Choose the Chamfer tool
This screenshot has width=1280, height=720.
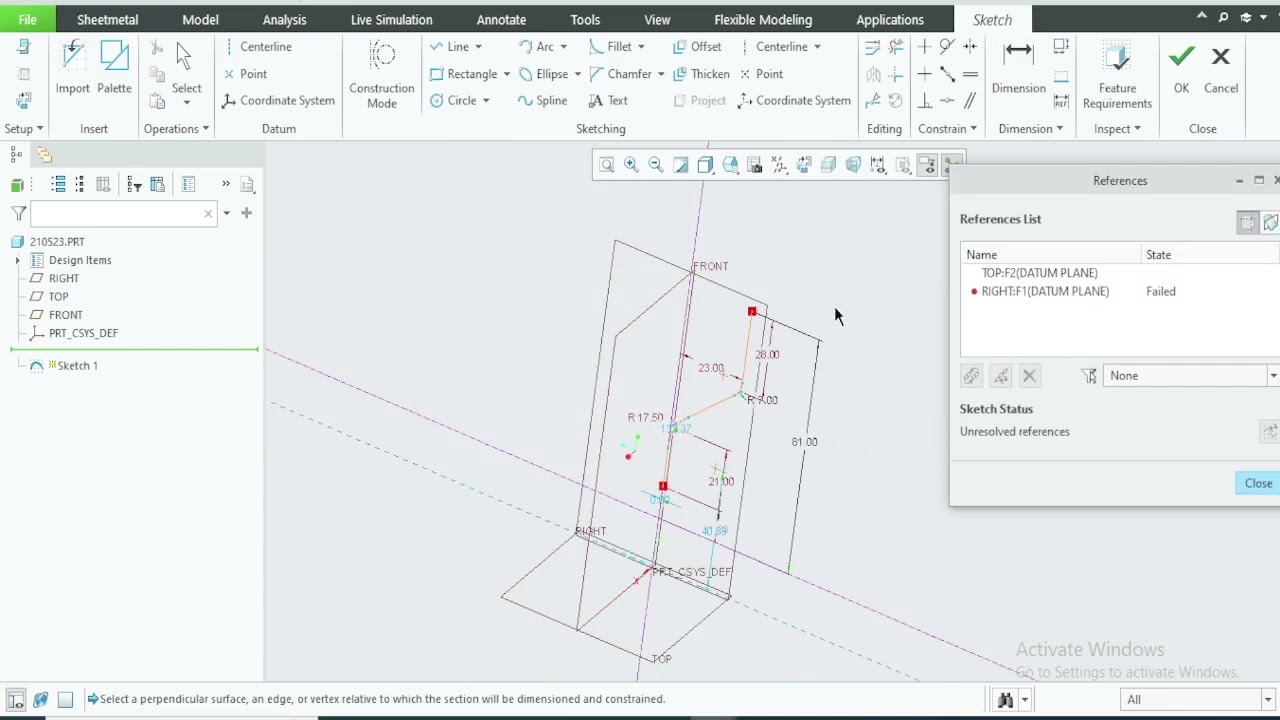tap(621, 74)
